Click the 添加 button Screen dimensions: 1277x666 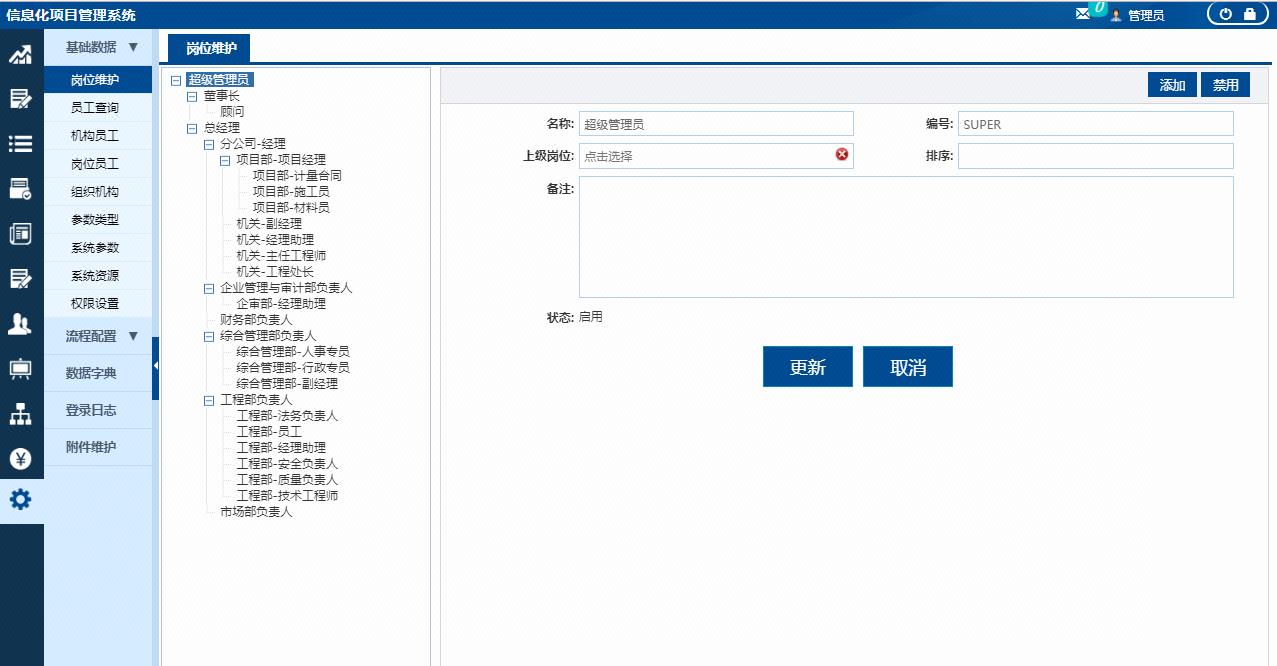(1171, 84)
